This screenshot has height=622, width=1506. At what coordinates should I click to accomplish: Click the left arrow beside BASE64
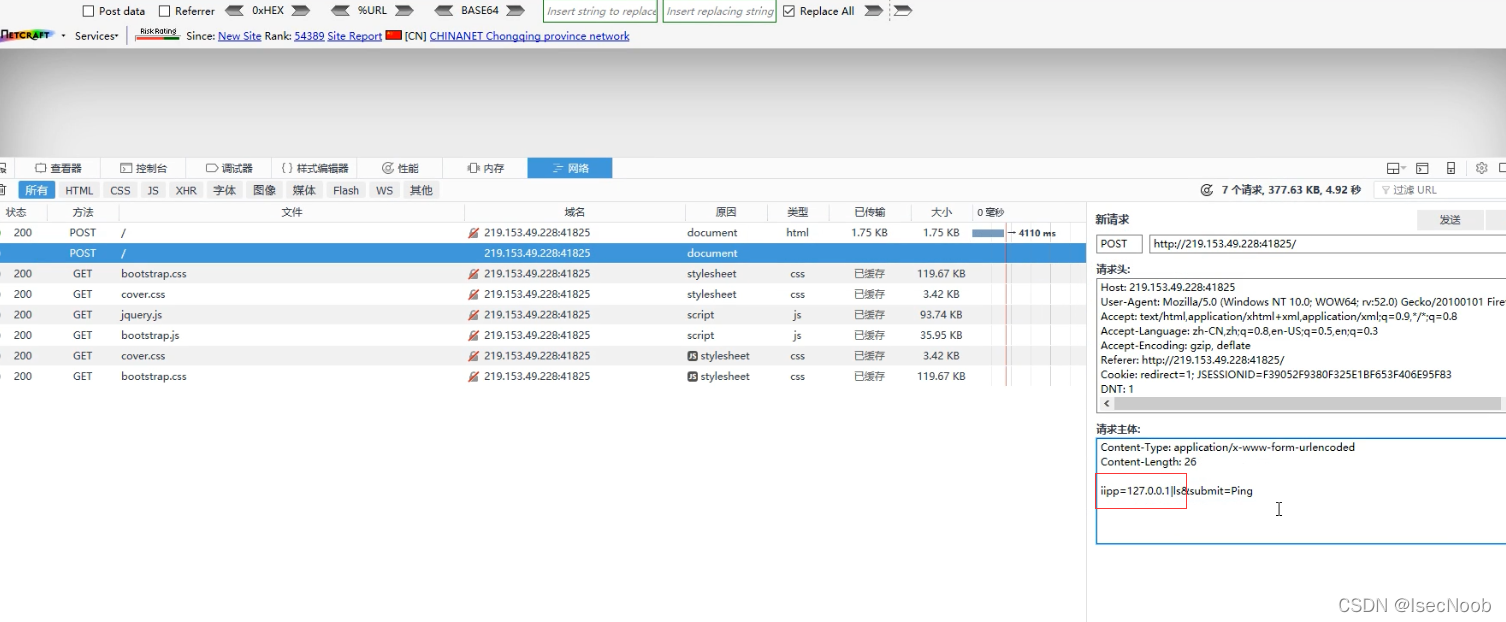[x=445, y=11]
